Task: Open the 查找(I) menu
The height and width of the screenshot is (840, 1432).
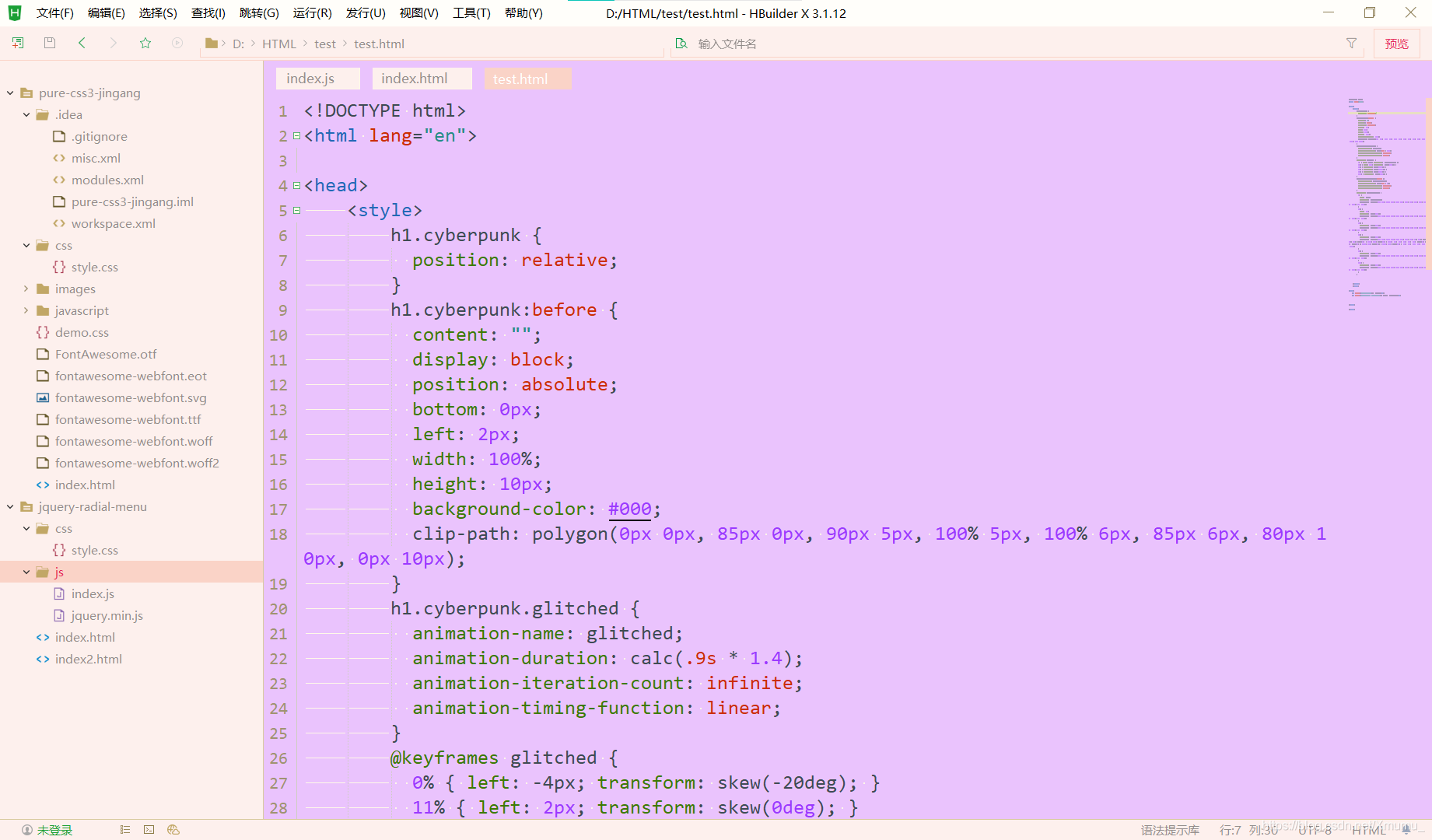Action: coord(208,13)
